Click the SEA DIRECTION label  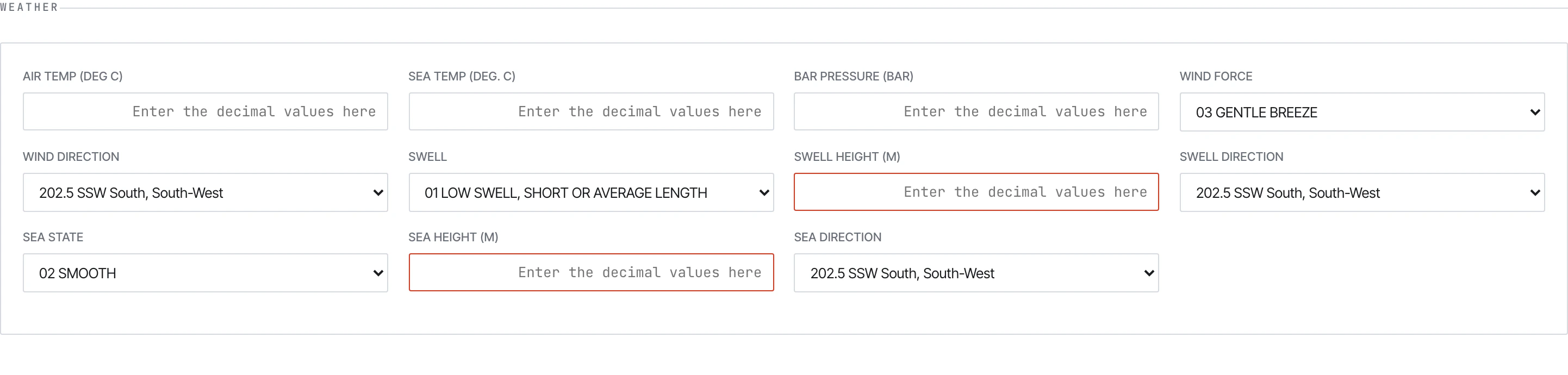pos(838,237)
